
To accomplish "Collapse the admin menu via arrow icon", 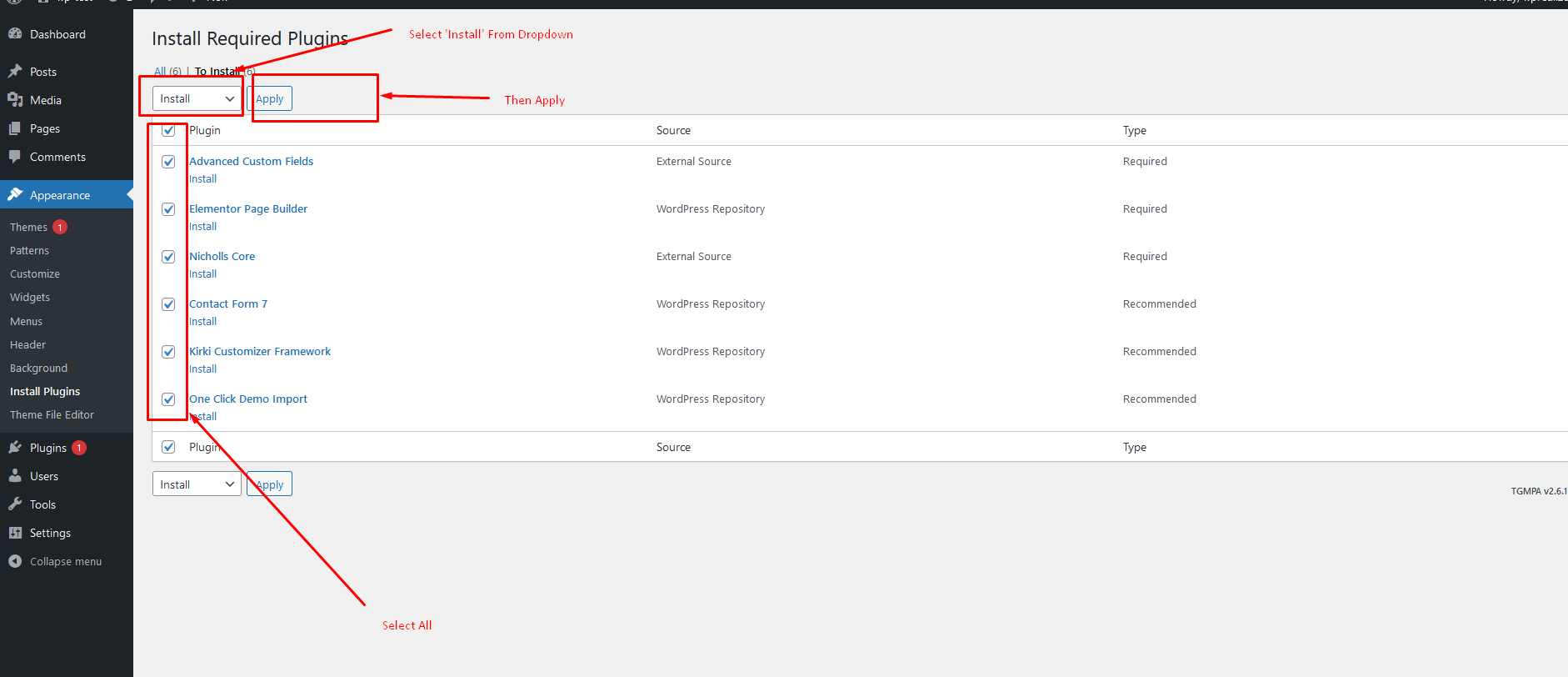I will [x=15, y=561].
